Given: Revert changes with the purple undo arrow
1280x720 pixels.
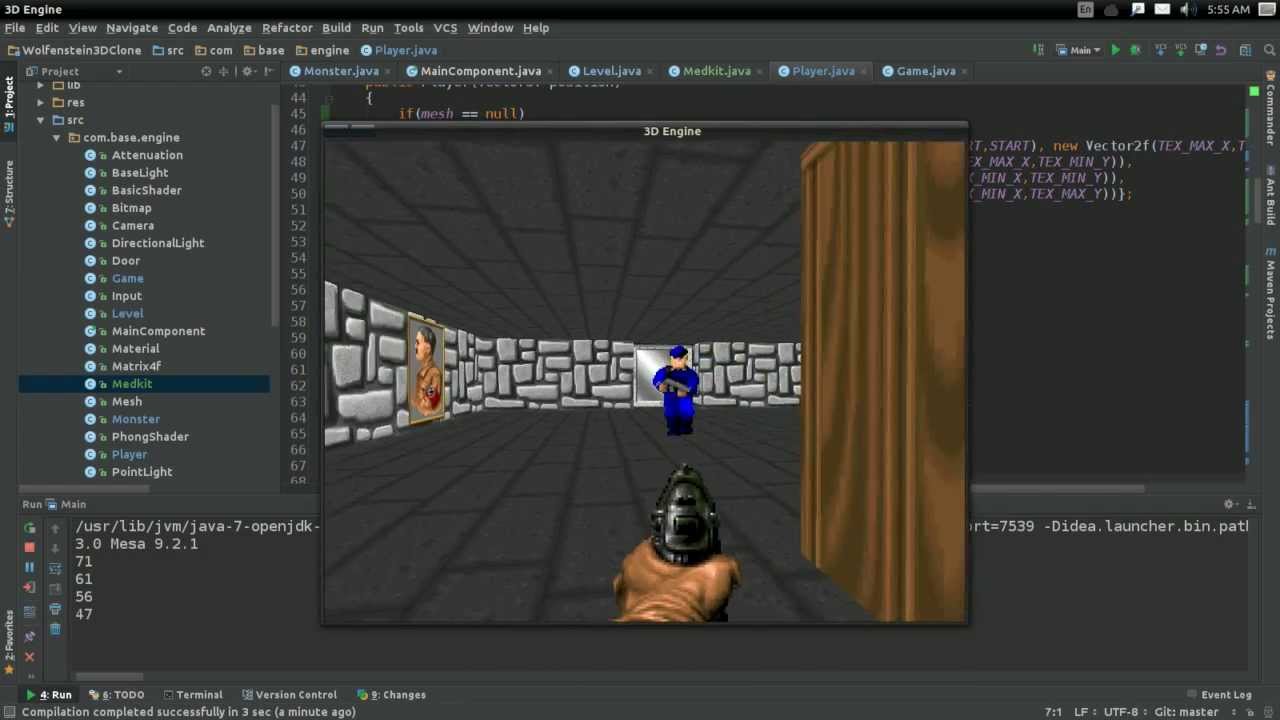Looking at the screenshot, I should 1221,50.
